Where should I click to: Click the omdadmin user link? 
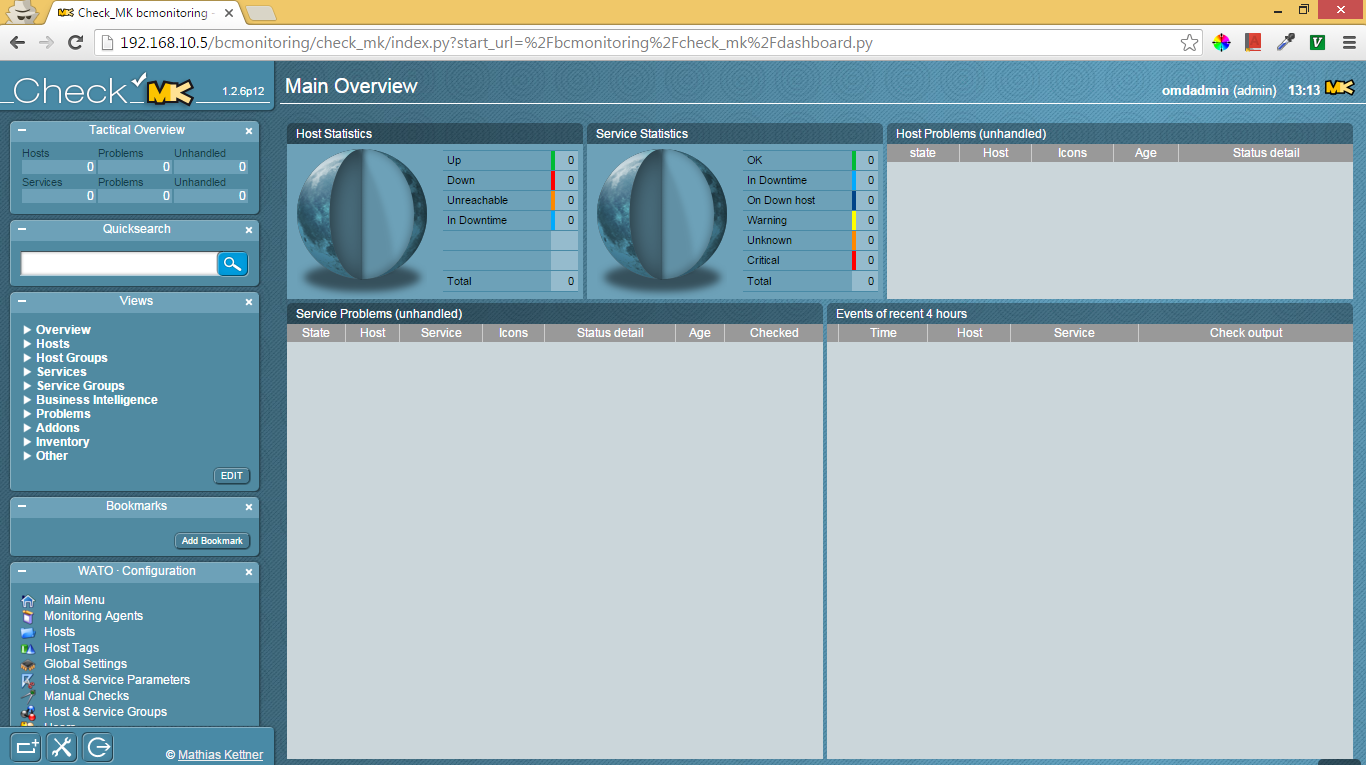click(x=1195, y=91)
